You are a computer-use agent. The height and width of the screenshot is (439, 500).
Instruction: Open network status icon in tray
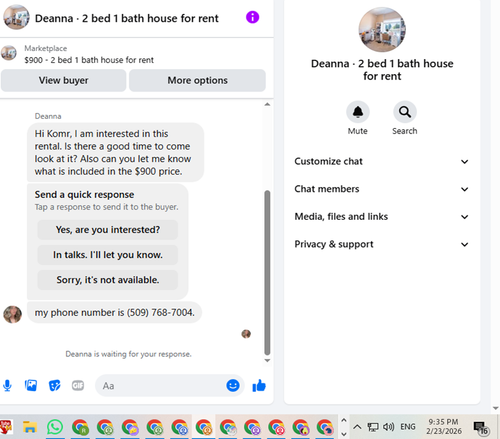pyautogui.click(x=373, y=427)
